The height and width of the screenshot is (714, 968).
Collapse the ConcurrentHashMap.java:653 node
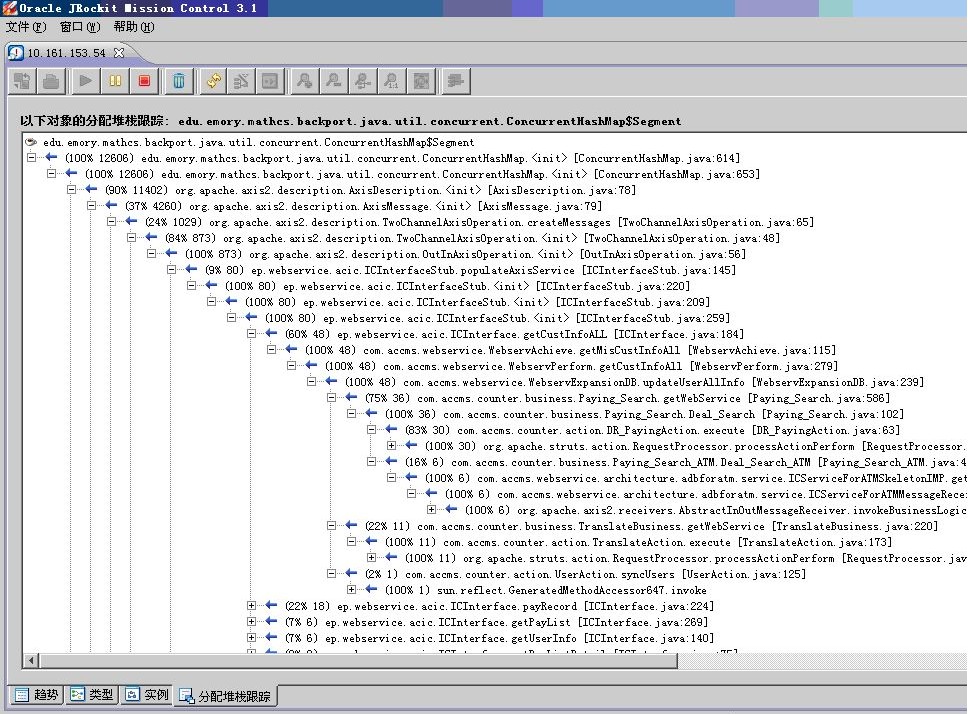tap(51, 174)
